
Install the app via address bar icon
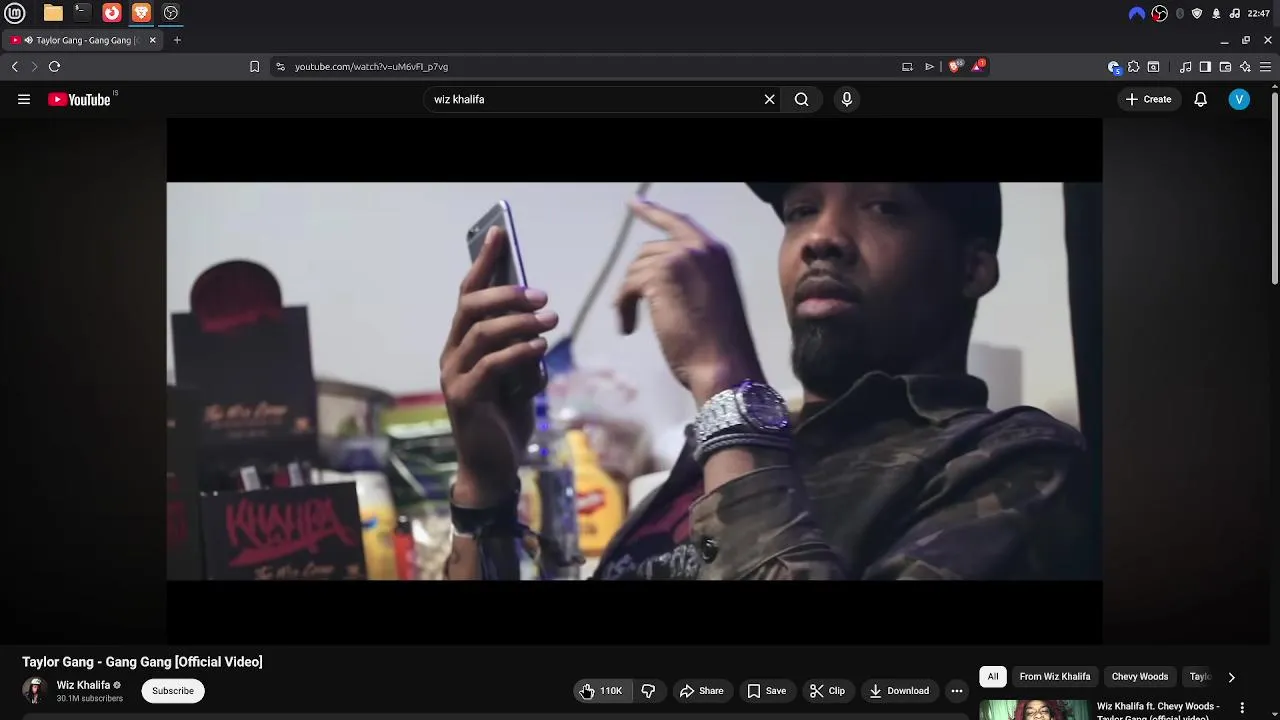[x=907, y=66]
